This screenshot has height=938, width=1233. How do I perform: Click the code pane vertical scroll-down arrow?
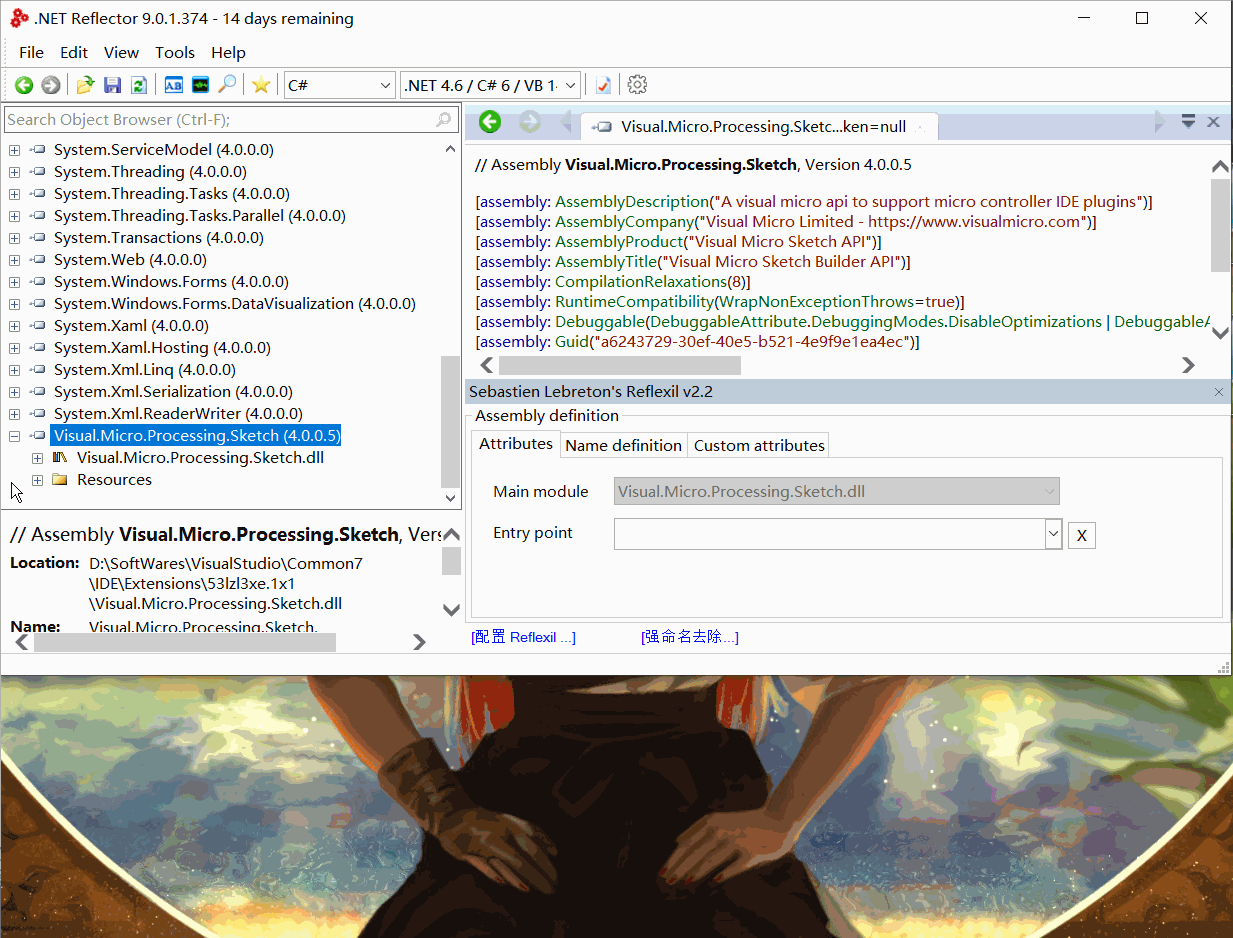point(1220,334)
